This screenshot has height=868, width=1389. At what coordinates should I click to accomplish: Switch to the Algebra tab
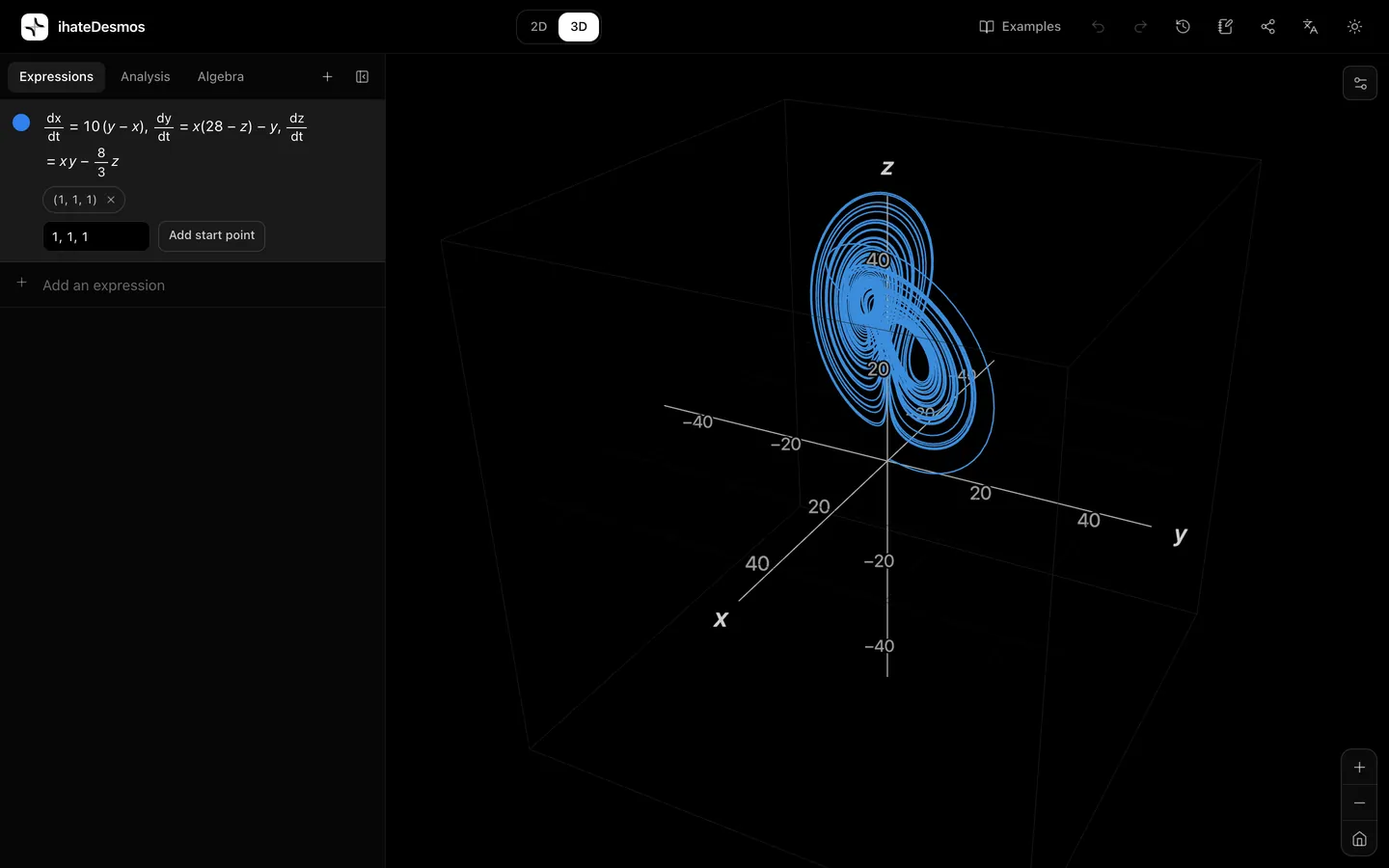[x=221, y=77]
